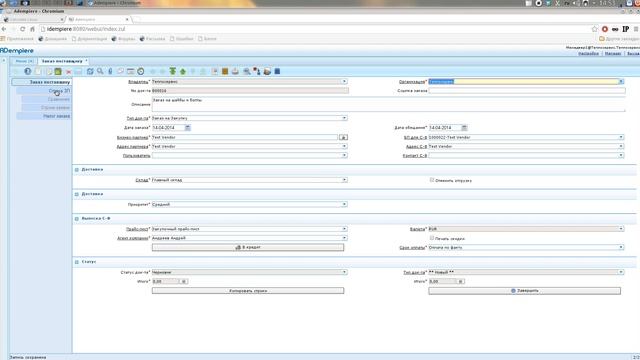
Task: Click the orange Archive toolbar icon
Action: click(x=225, y=71)
